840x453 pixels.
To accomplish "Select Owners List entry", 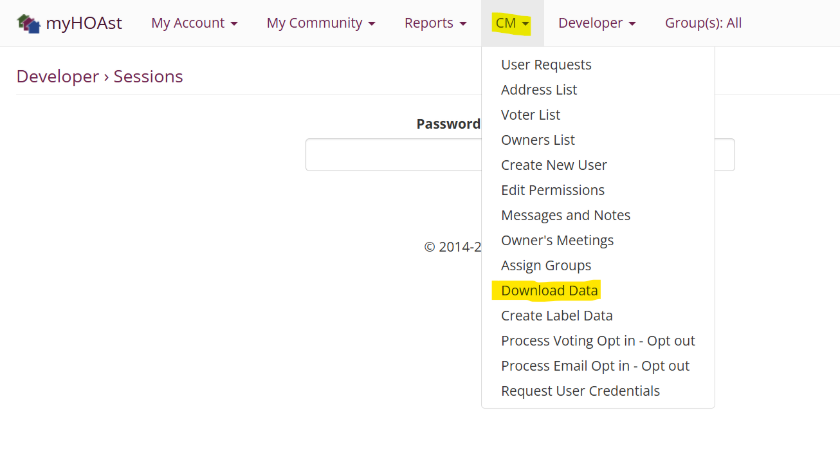I will (538, 140).
